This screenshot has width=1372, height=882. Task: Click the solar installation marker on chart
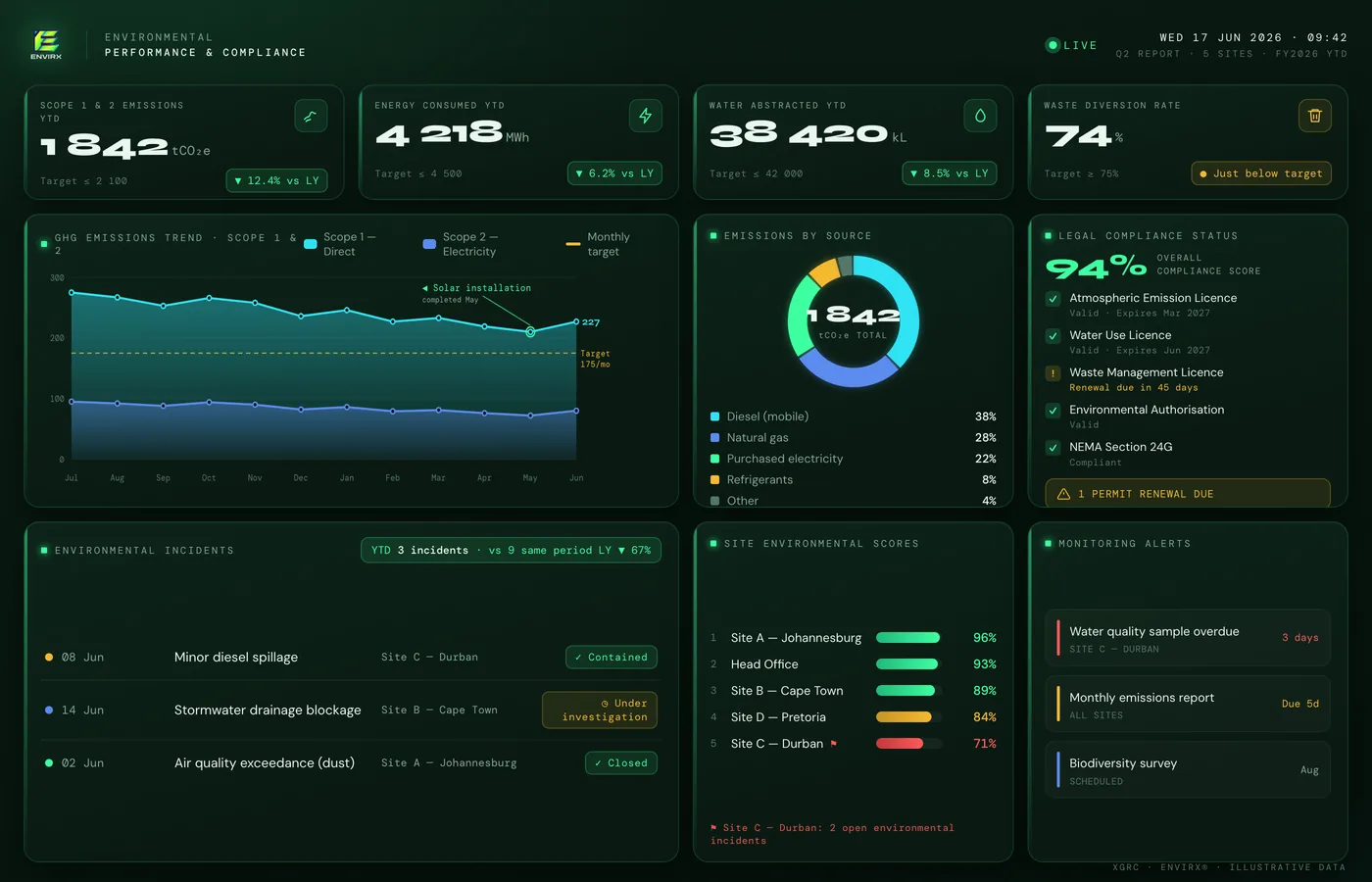530,332
